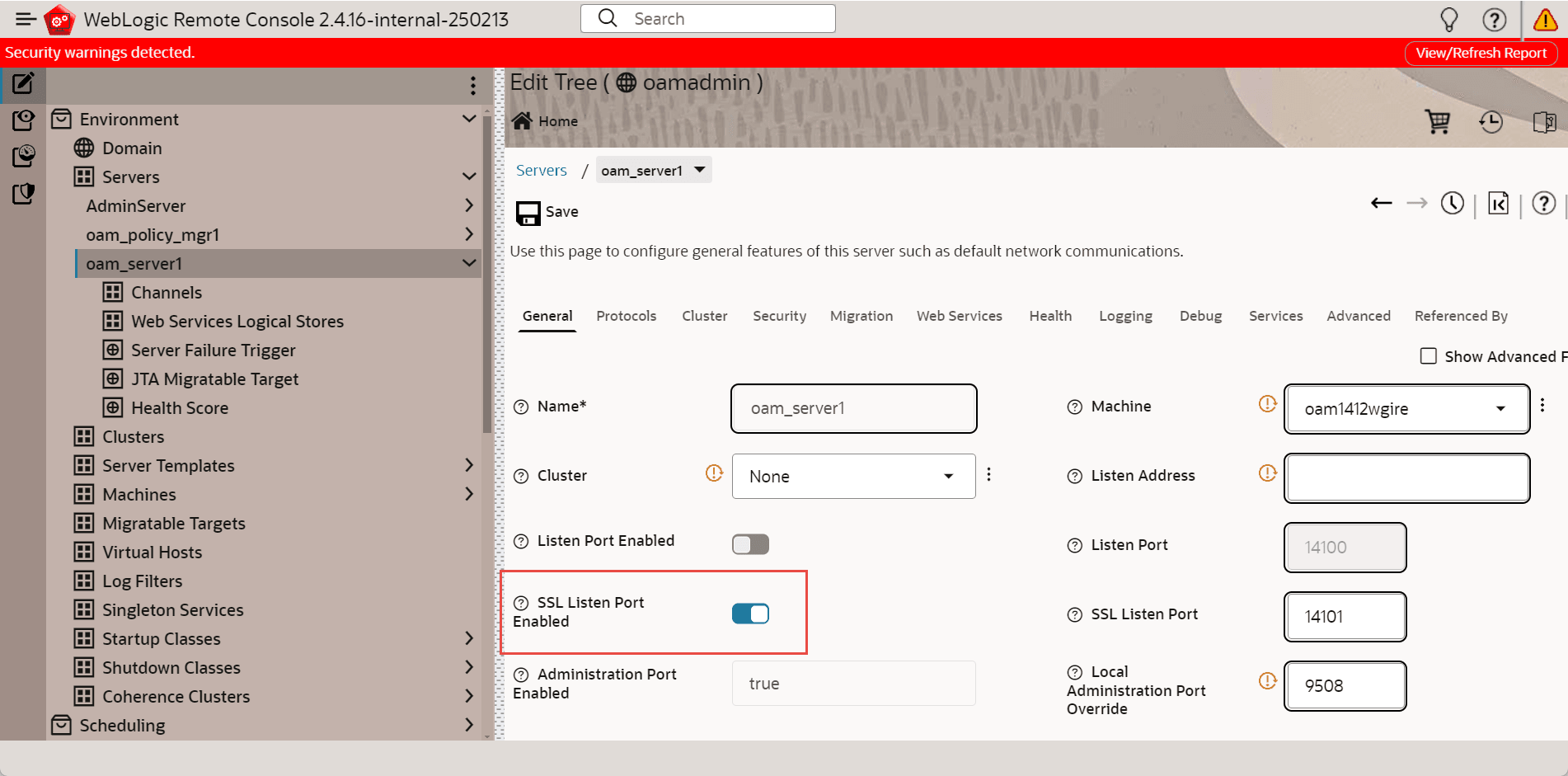This screenshot has width=1568, height=776.
Task: Click the Search field
Action: [708, 19]
